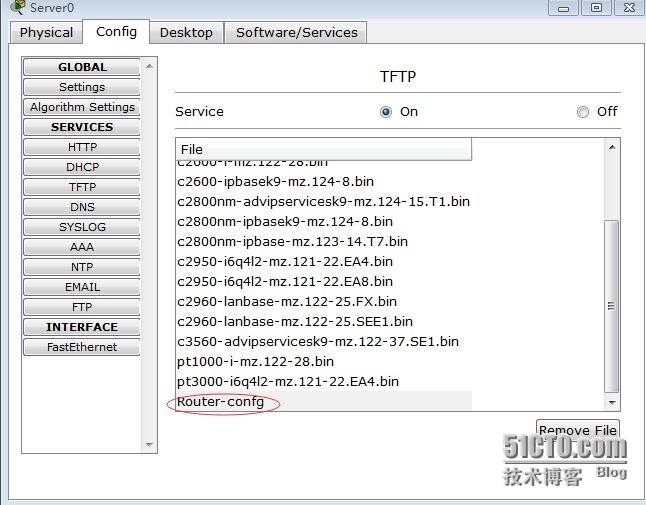Viewport: 646px width, 505px height.
Task: Select c2600-ipbasek9-mz.124-8.bin
Action: coord(324,181)
